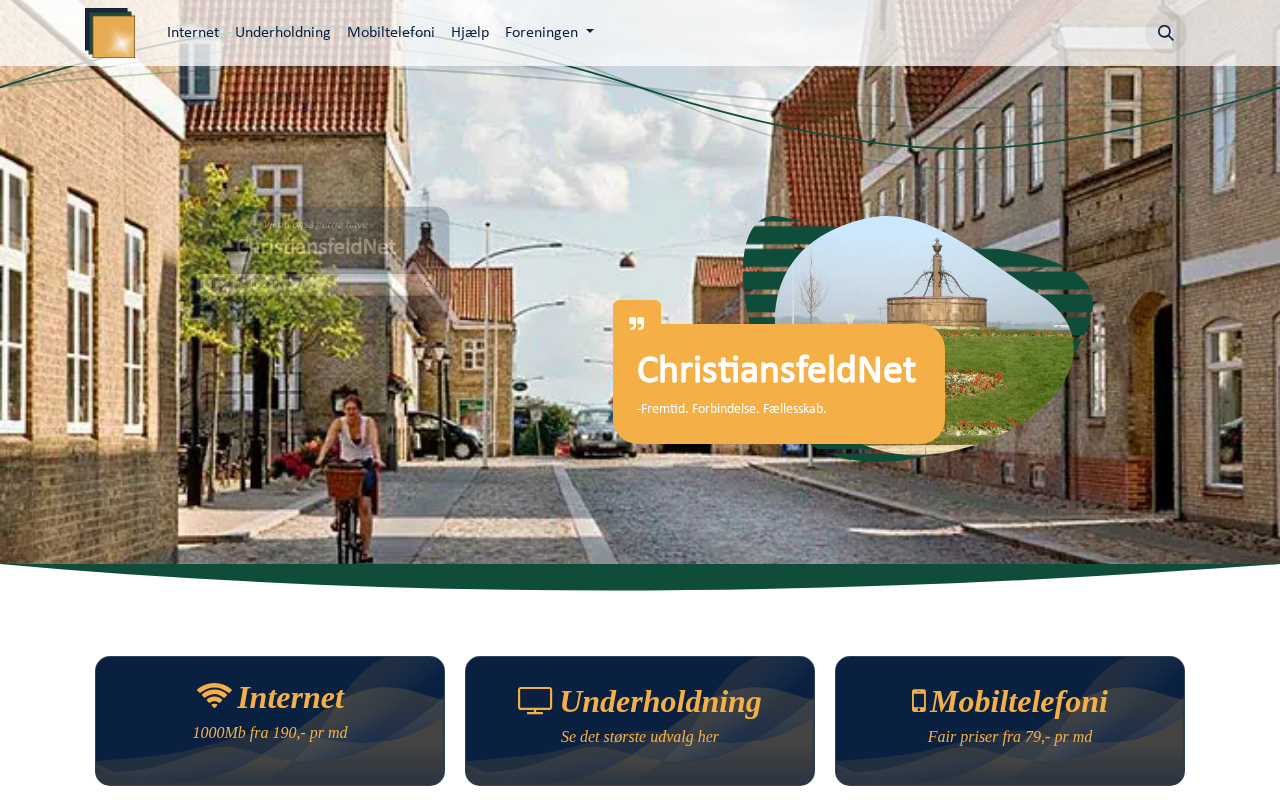
Task: Open the Underholdning menu item
Action: [283, 32]
